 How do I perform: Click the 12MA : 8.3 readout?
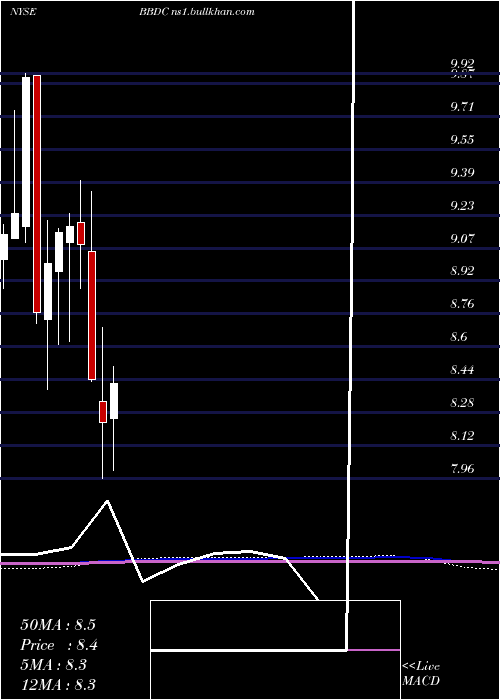pyautogui.click(x=58, y=684)
